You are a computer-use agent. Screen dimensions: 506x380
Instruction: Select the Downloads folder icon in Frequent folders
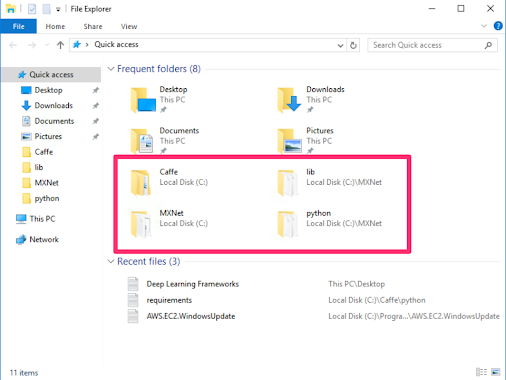tap(289, 100)
